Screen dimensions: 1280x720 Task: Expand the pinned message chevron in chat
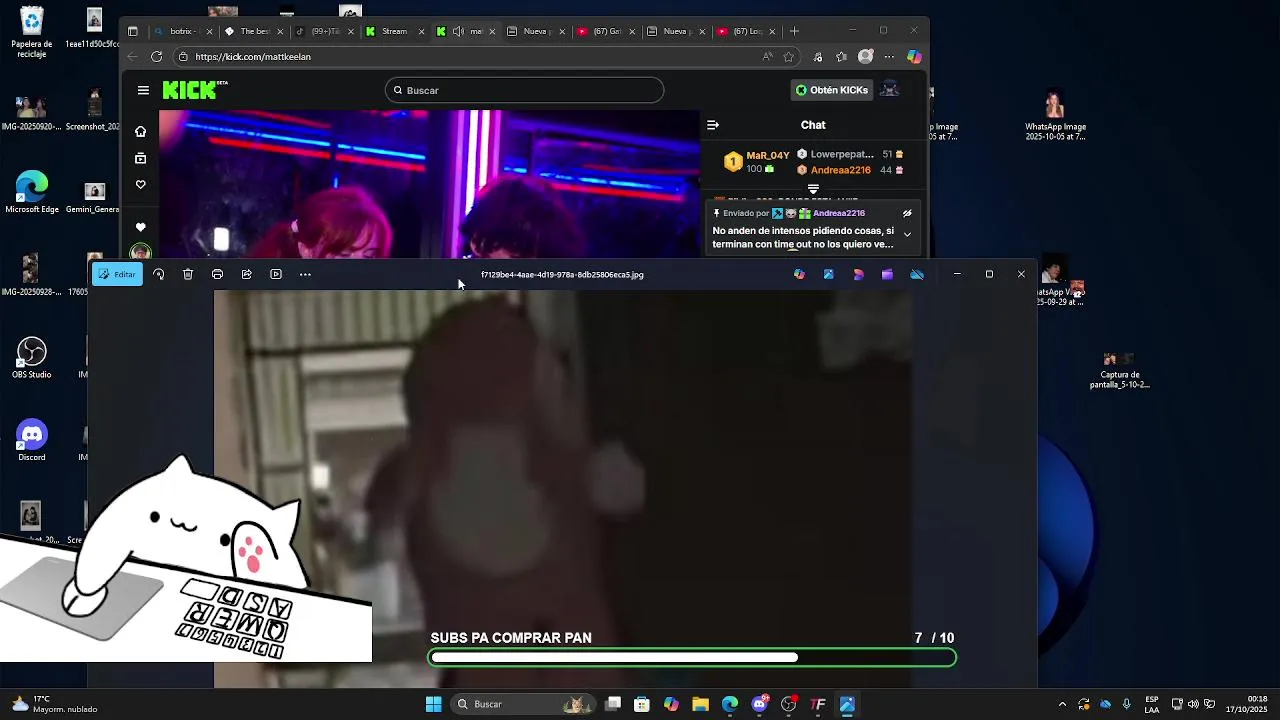(907, 235)
